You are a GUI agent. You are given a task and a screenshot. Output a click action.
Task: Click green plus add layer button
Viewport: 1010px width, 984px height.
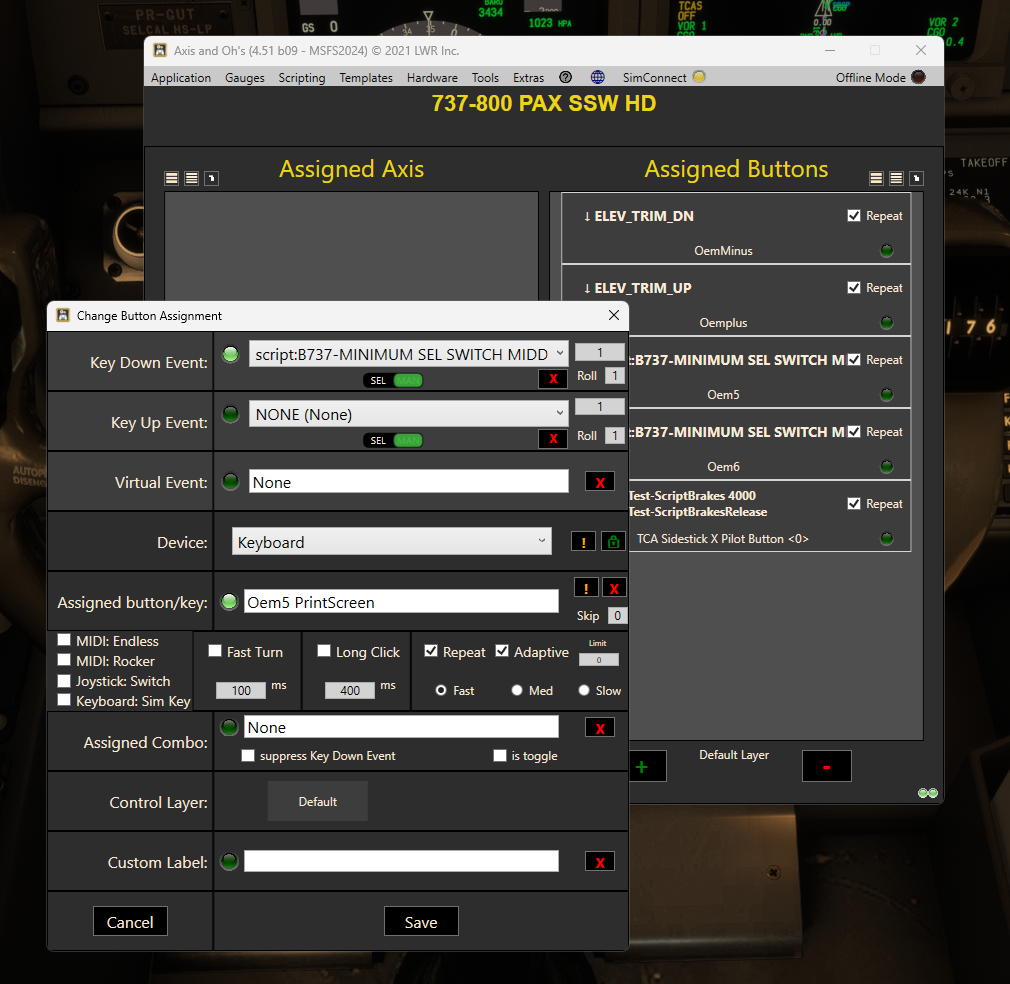click(647, 766)
